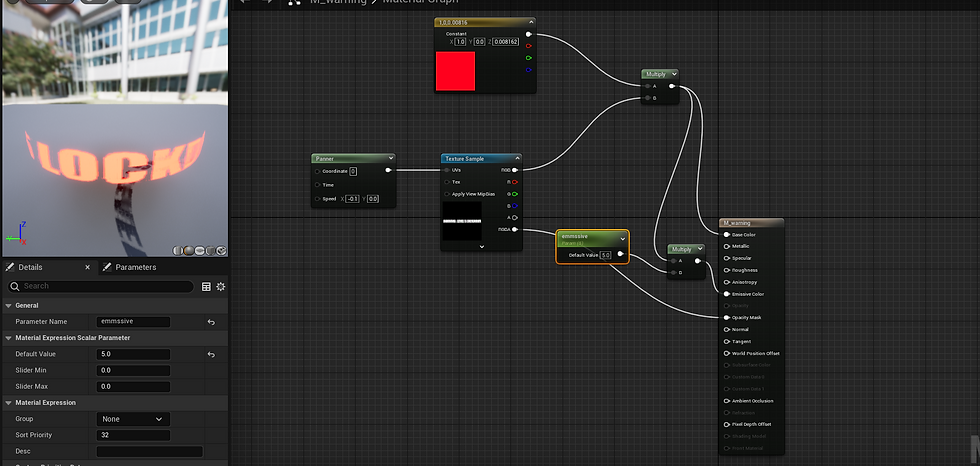
Task: Click the emmssive parameter node output pin
Action: (x=621, y=254)
